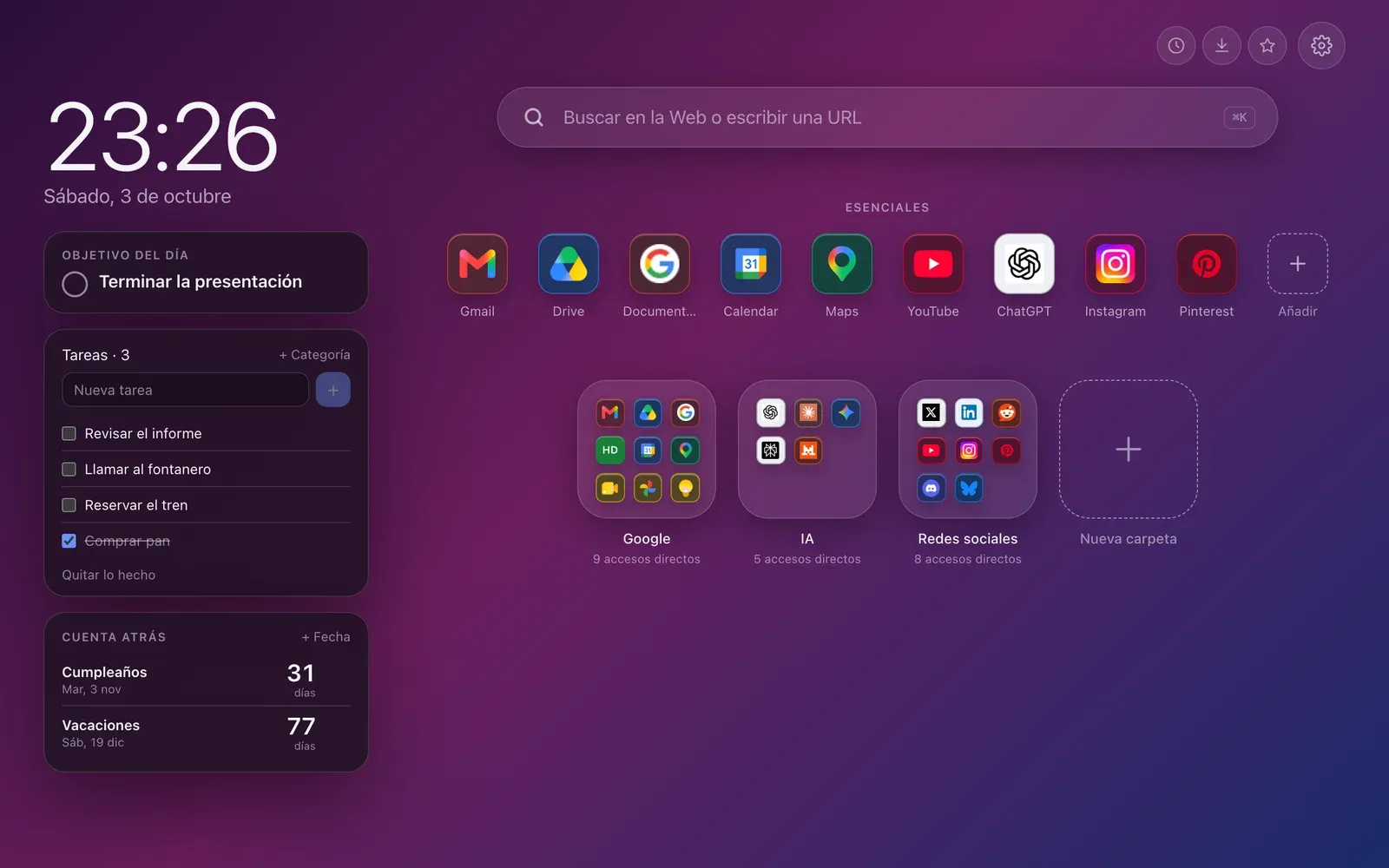1389x868 pixels.
Task: Click the + Categoría button
Action: click(314, 354)
